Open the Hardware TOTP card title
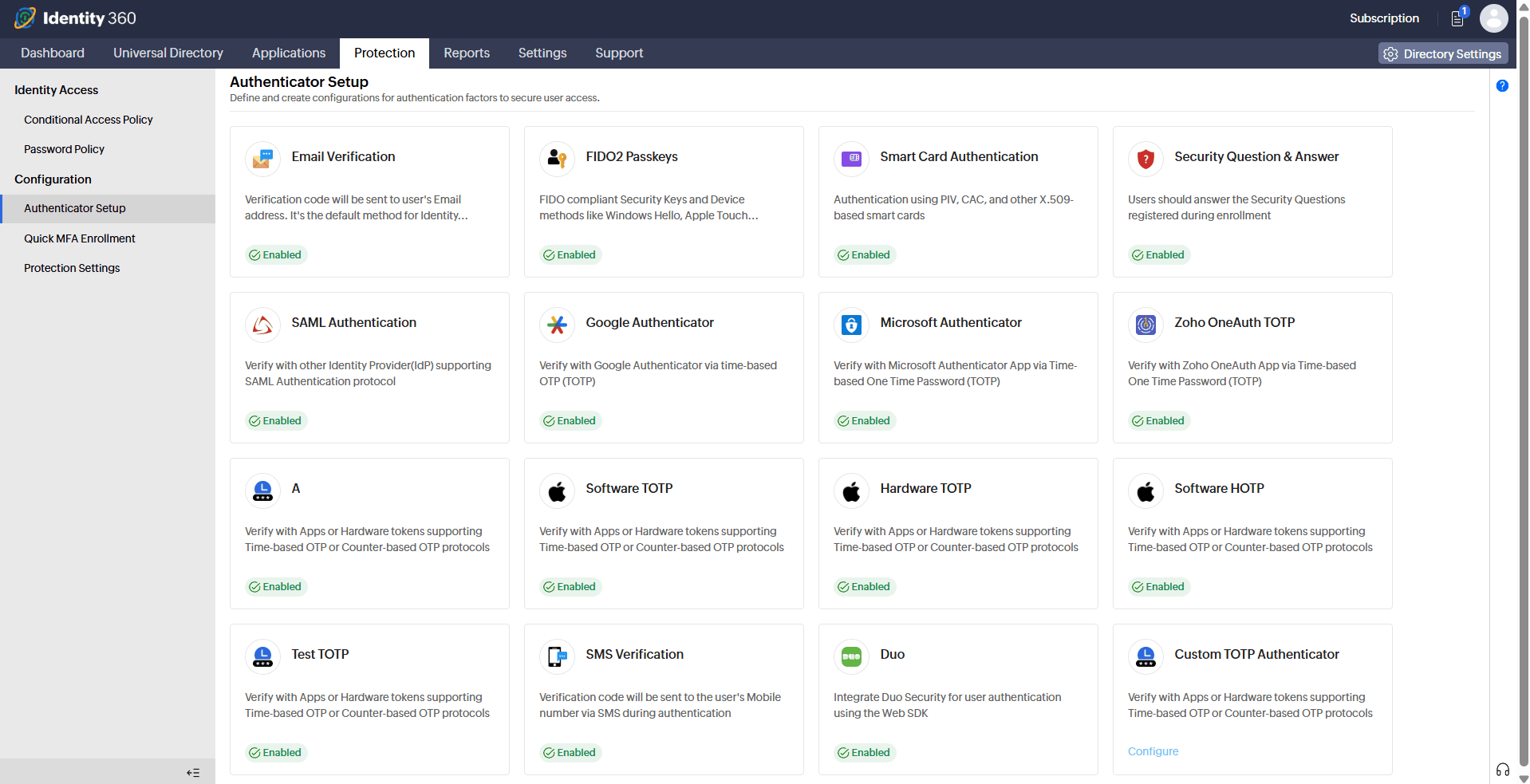This screenshot has height=784, width=1530. [x=925, y=488]
